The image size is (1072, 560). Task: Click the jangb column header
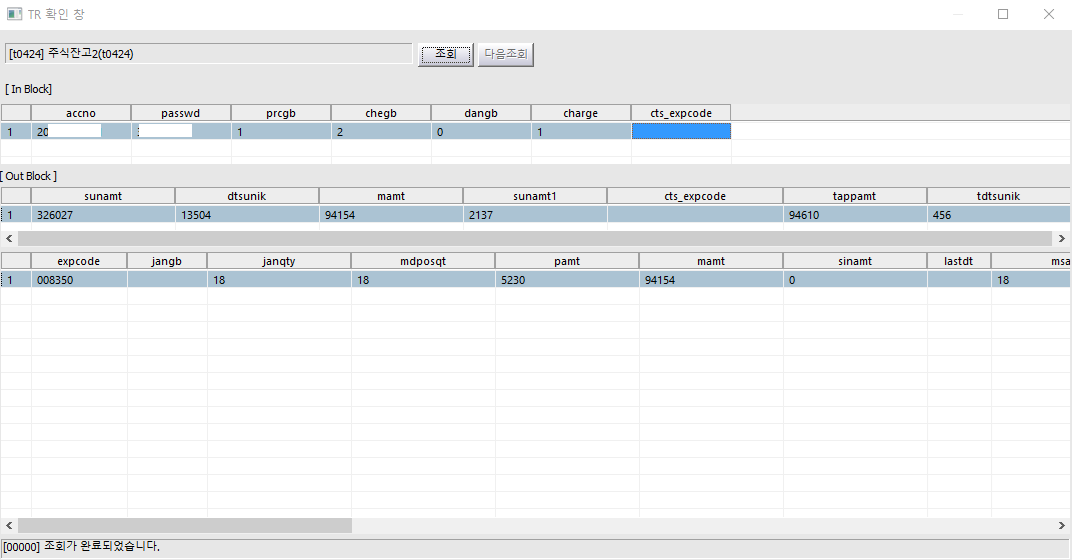pyautogui.click(x=167, y=261)
